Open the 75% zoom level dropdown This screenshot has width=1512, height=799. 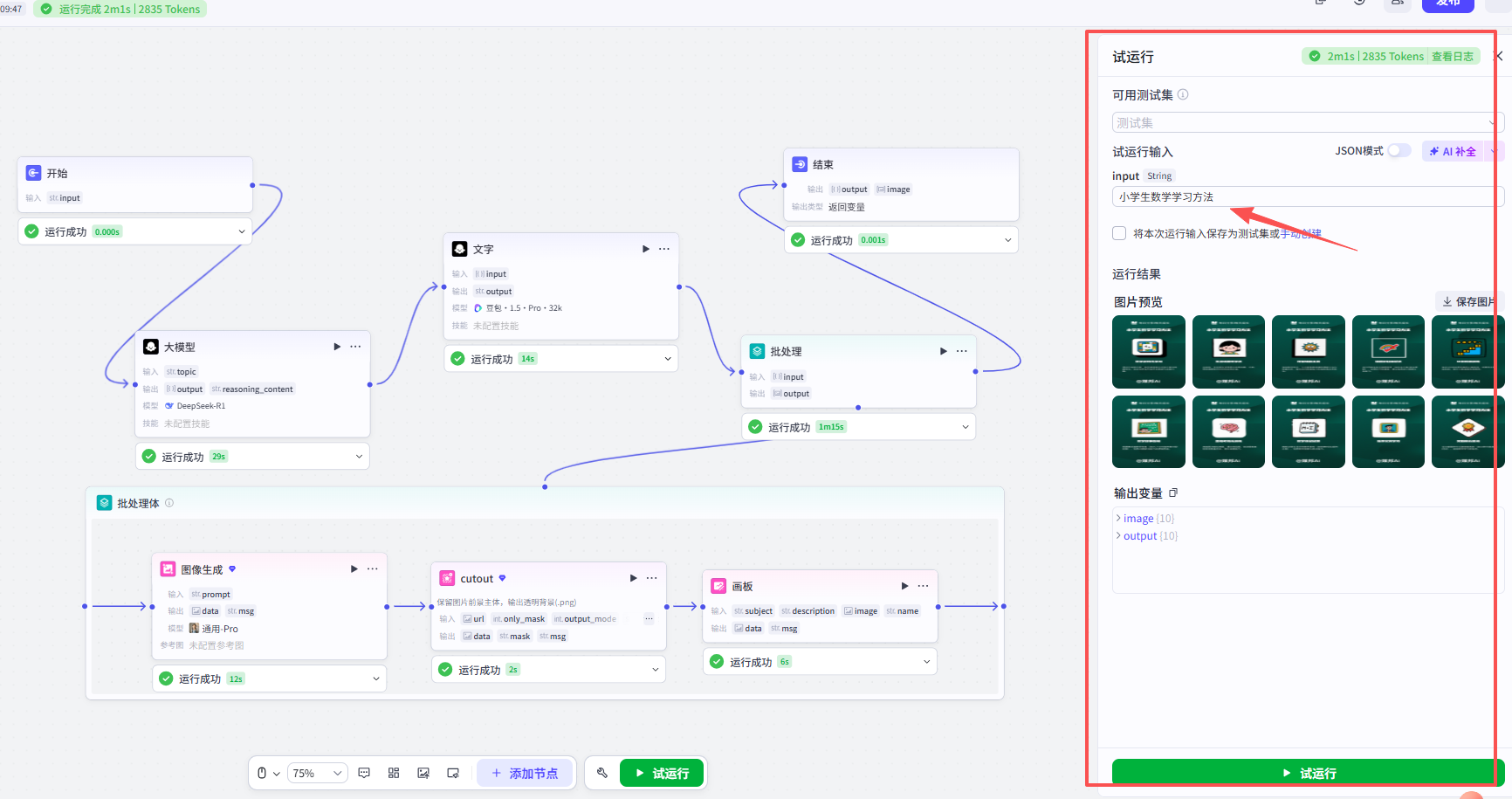point(316,773)
